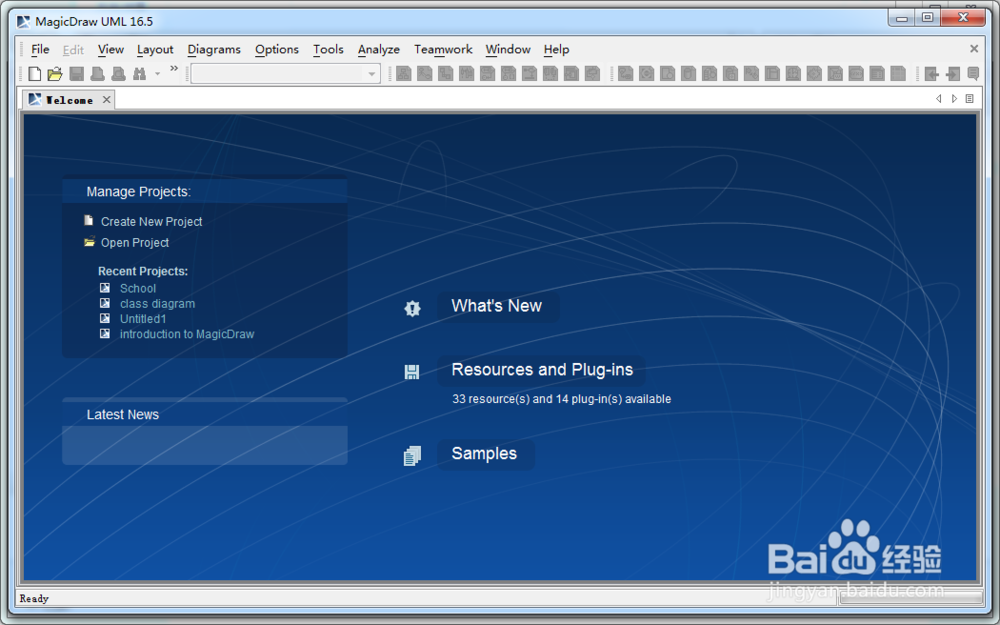Click the Ready status bar text
The image size is (1000, 625).
tap(34, 598)
